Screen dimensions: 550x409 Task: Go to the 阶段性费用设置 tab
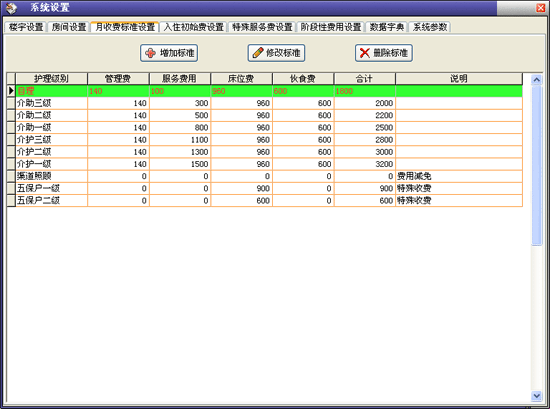point(330,27)
